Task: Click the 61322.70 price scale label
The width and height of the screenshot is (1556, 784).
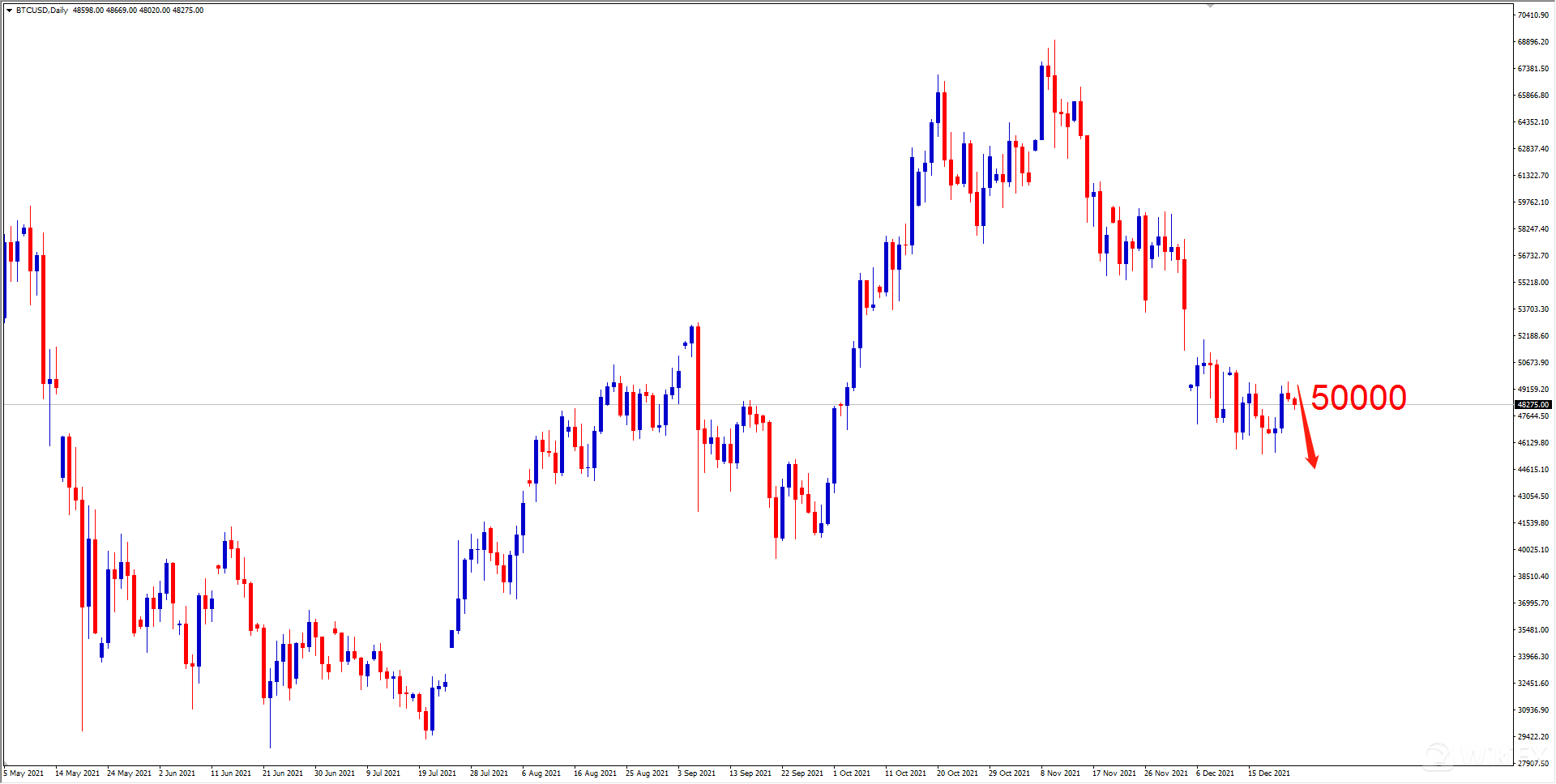Action: click(x=1532, y=176)
